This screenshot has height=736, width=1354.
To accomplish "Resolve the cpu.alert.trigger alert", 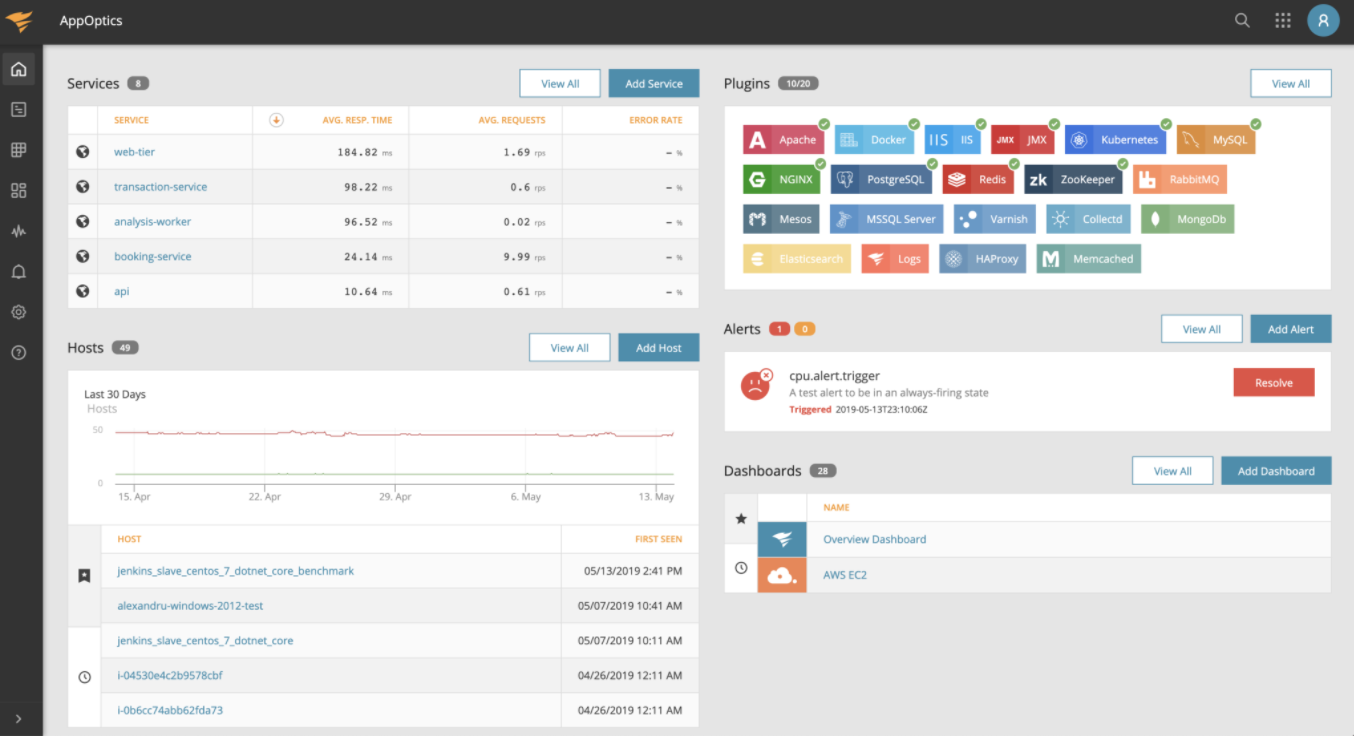I will (1274, 382).
